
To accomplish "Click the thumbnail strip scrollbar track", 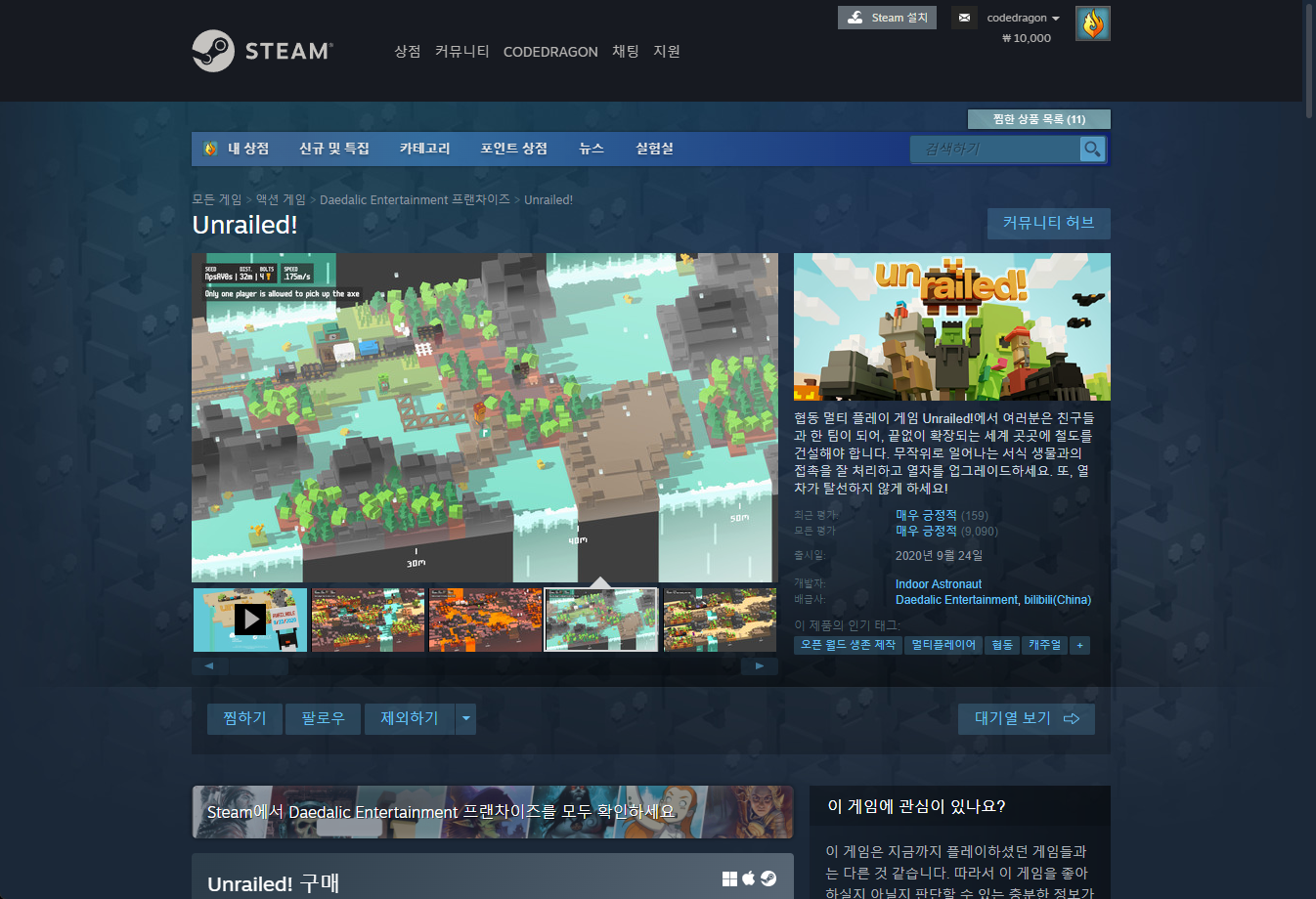I will [485, 665].
